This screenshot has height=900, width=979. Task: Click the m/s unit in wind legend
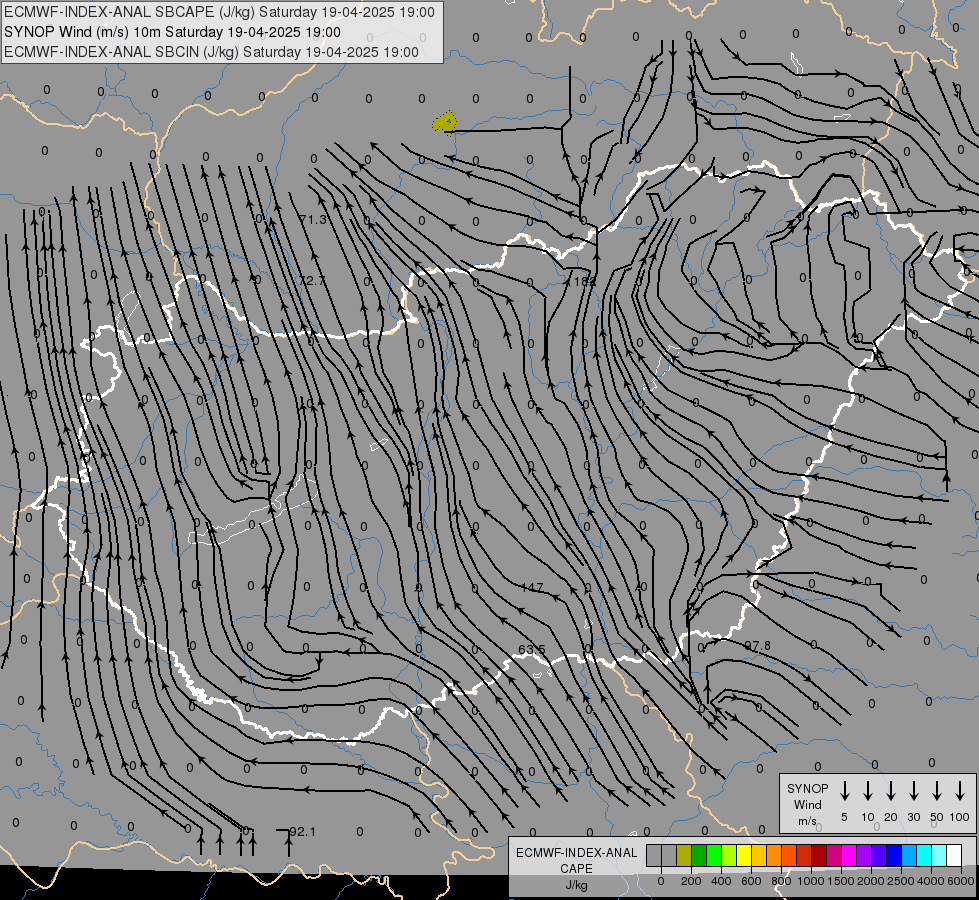coord(807,821)
